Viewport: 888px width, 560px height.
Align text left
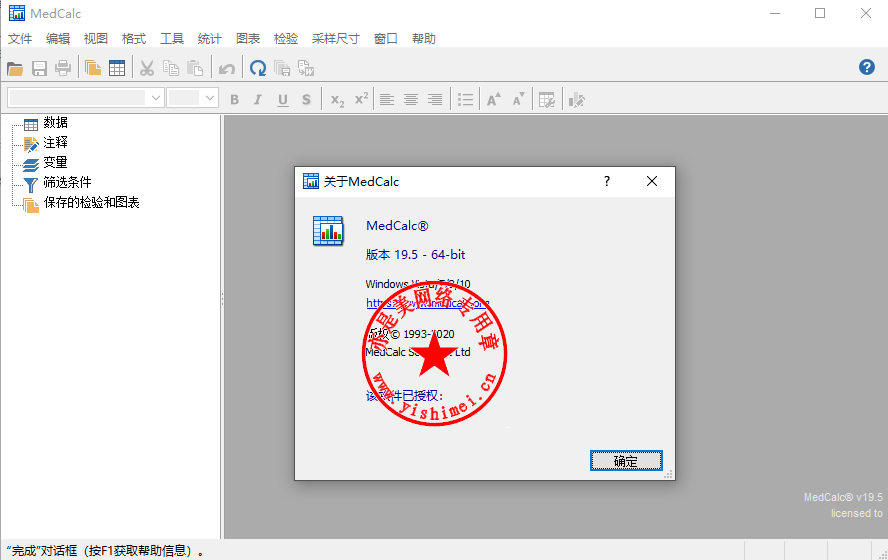click(x=387, y=100)
